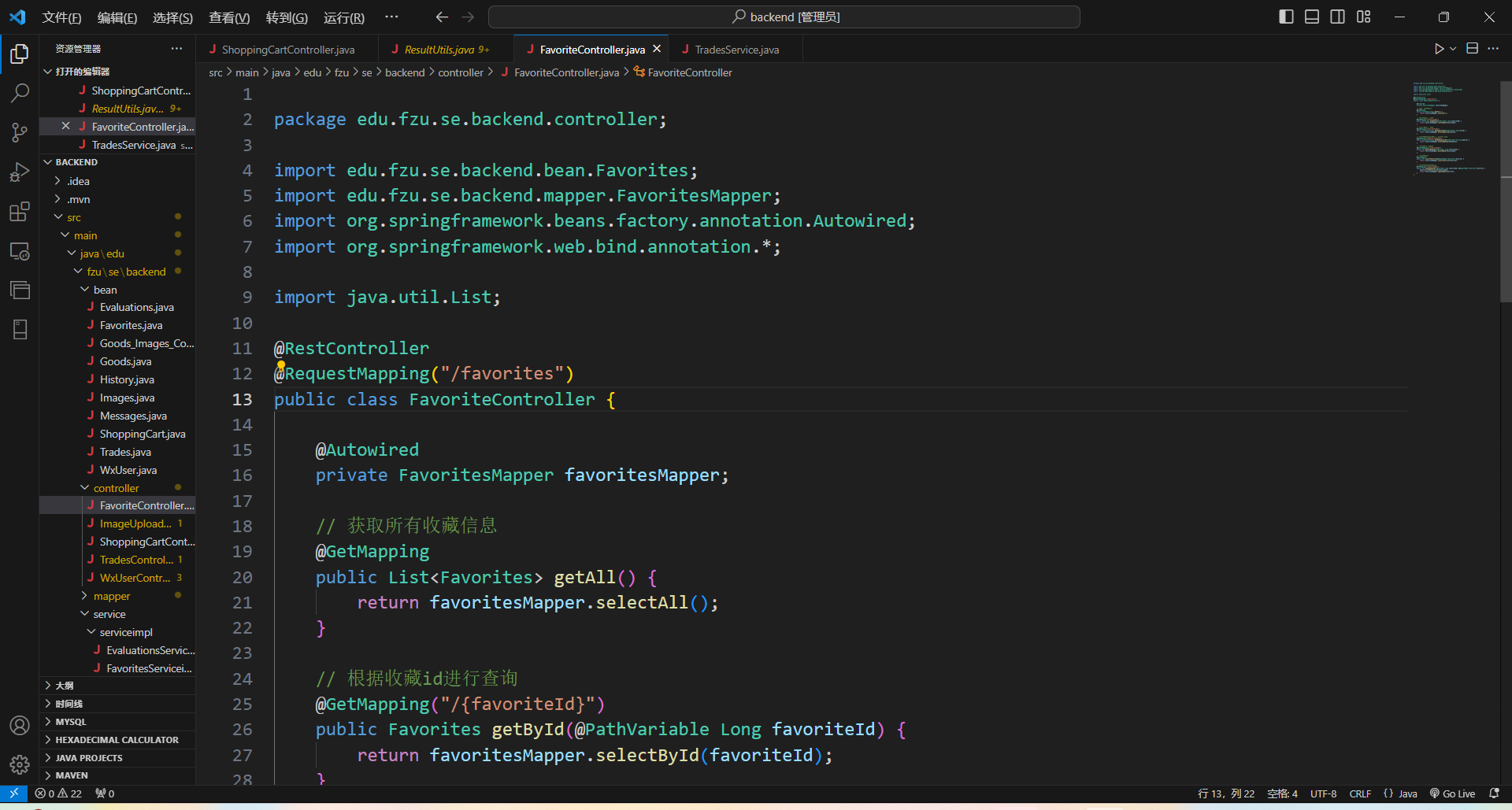Open the Remote Explorer view icon
1512x810 pixels.
click(20, 251)
